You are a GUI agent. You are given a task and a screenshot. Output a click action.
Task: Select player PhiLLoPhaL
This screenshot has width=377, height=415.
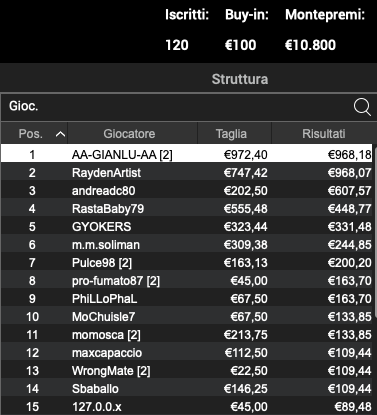tap(187, 298)
